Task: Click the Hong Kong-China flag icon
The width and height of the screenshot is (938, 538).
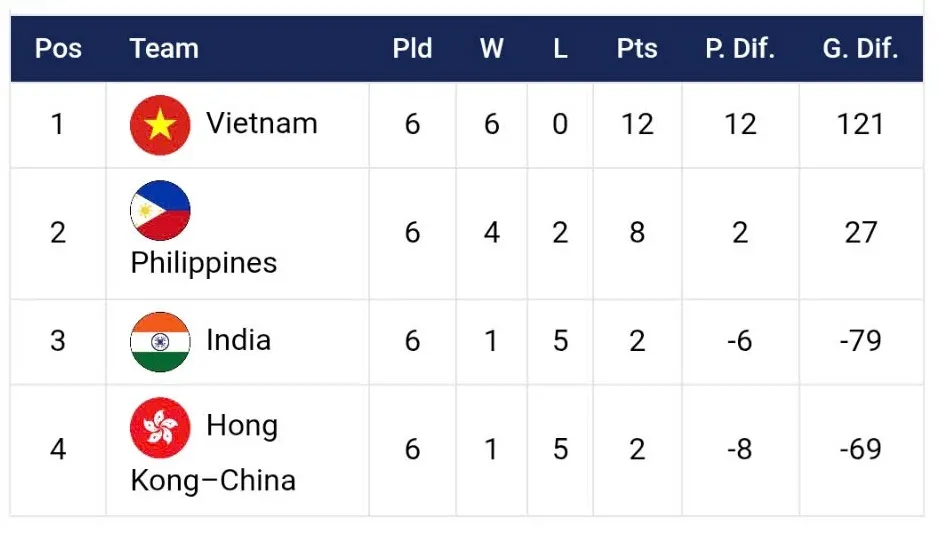Action: click(160, 427)
